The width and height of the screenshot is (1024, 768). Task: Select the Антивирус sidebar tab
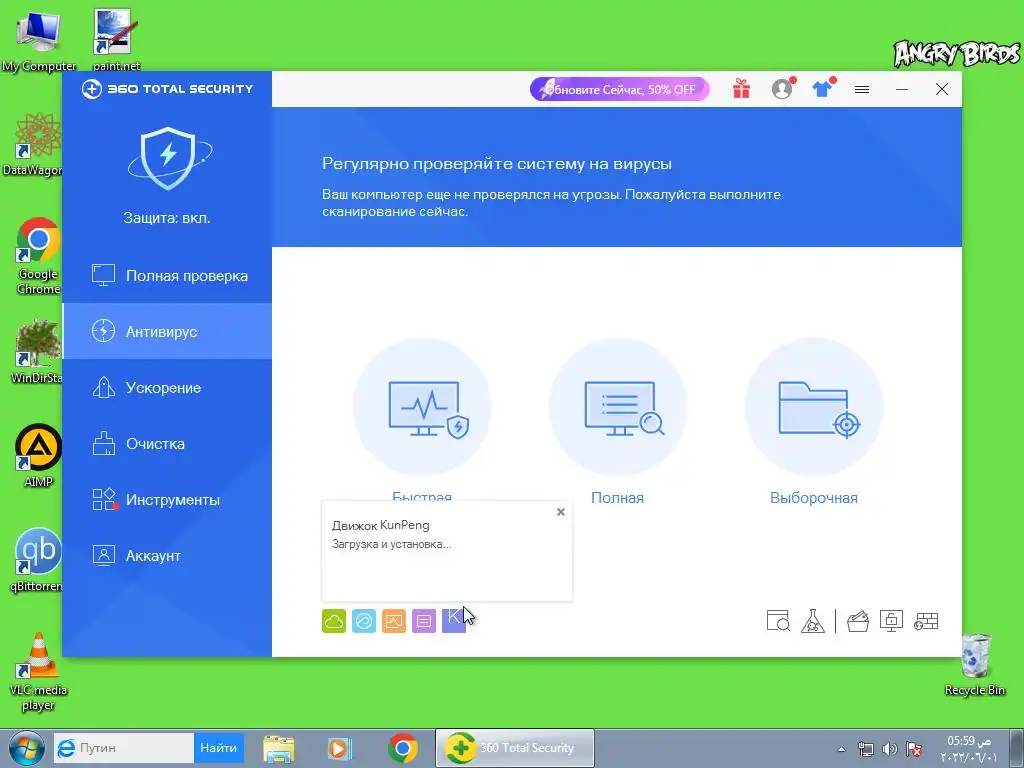167,332
